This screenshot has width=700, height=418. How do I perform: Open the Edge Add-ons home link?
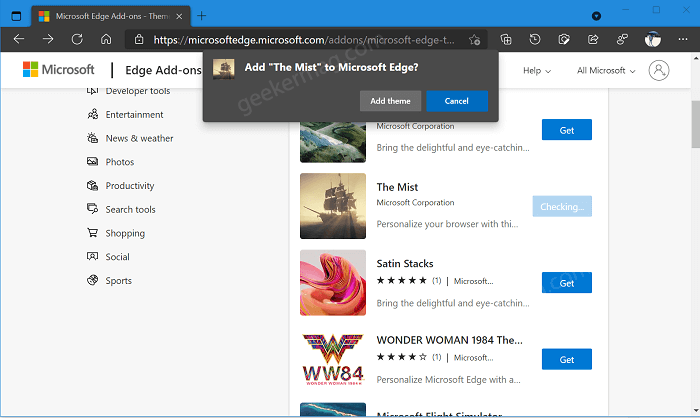tap(163, 70)
